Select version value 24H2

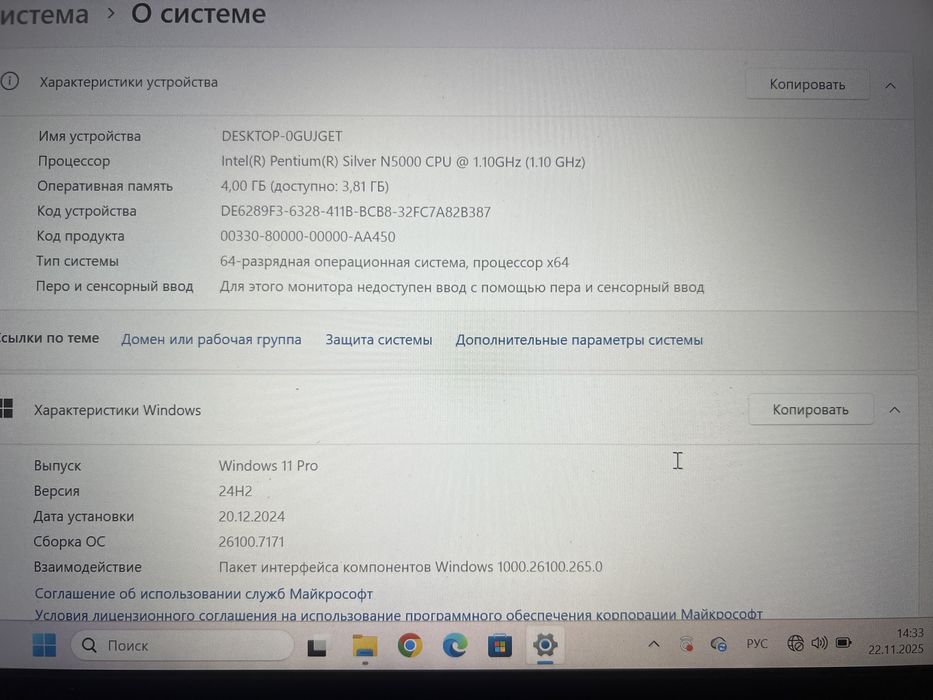(235, 491)
